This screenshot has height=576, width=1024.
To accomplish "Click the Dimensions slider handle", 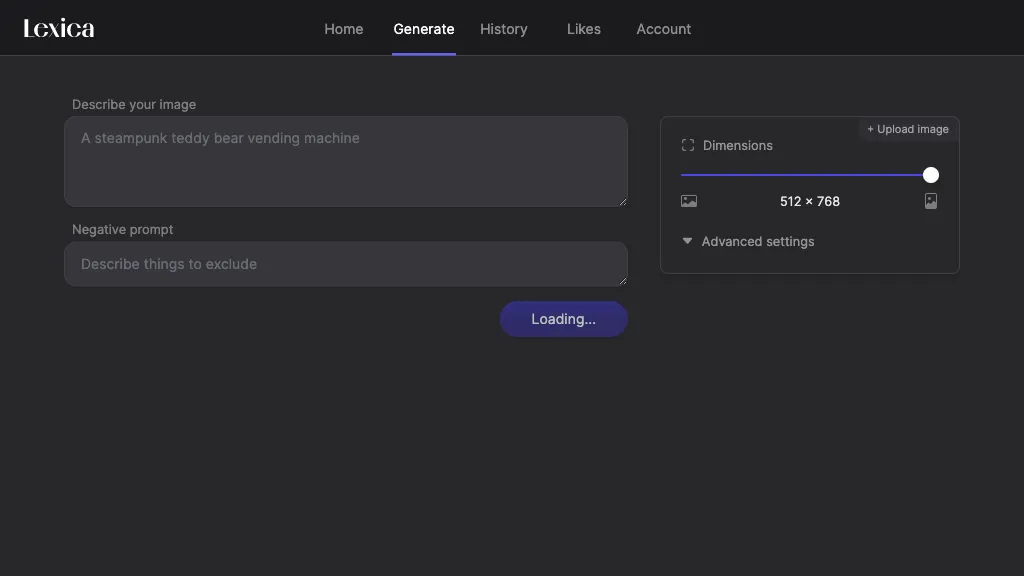I will tap(931, 175).
